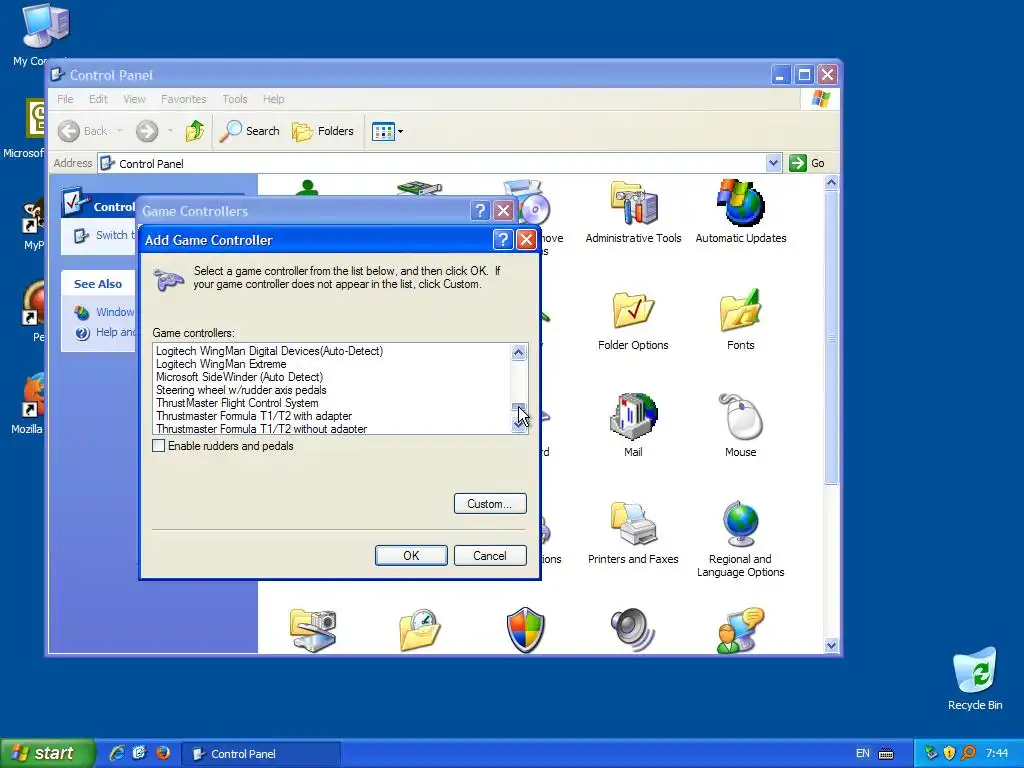
Task: Open the Recycle Bin desktop icon
Action: [974, 679]
